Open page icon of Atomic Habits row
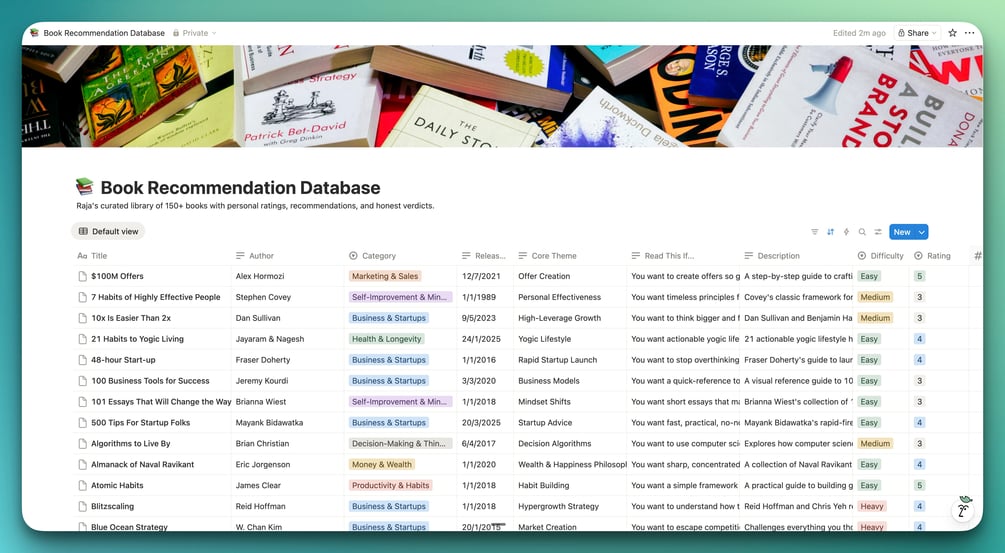The height and width of the screenshot is (553, 1005). click(x=82, y=486)
